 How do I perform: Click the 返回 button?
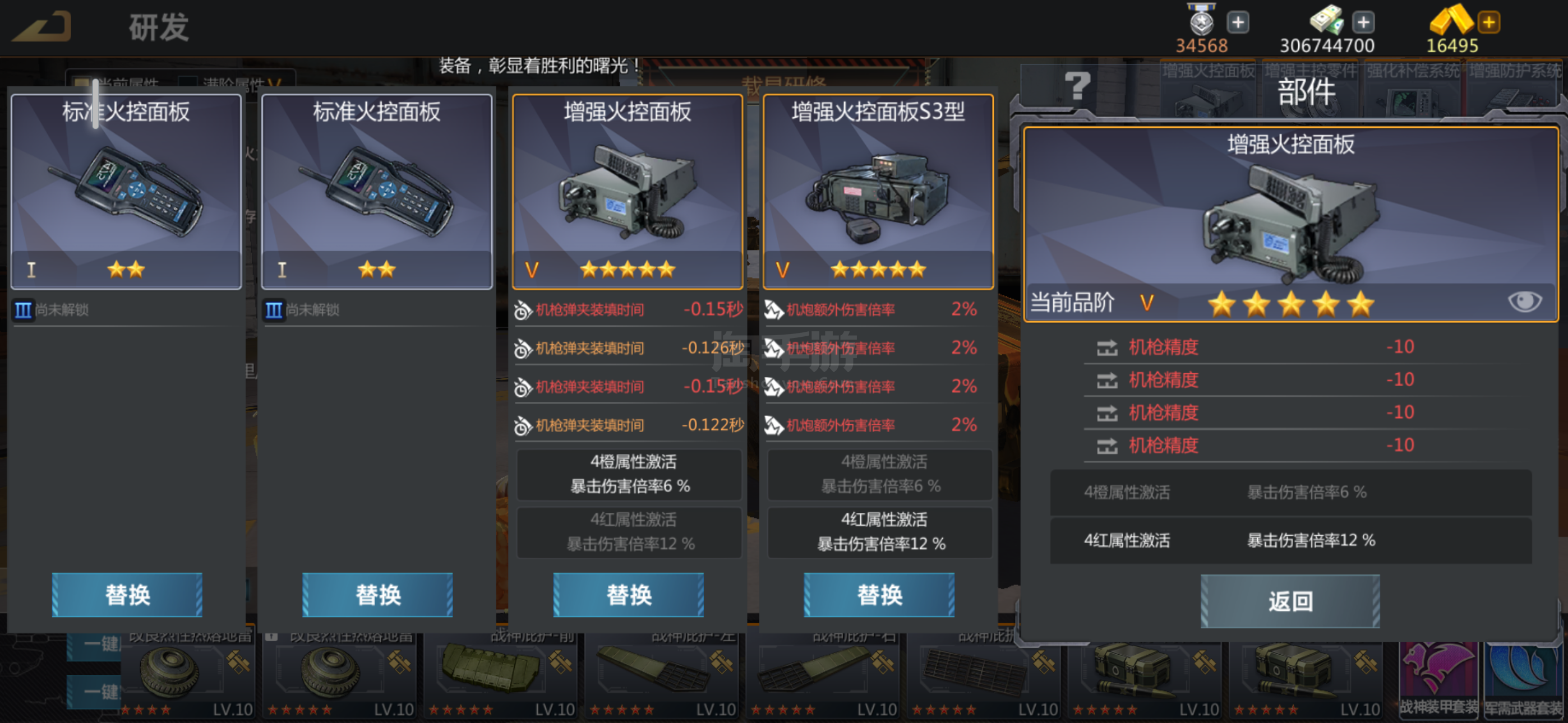[1290, 601]
